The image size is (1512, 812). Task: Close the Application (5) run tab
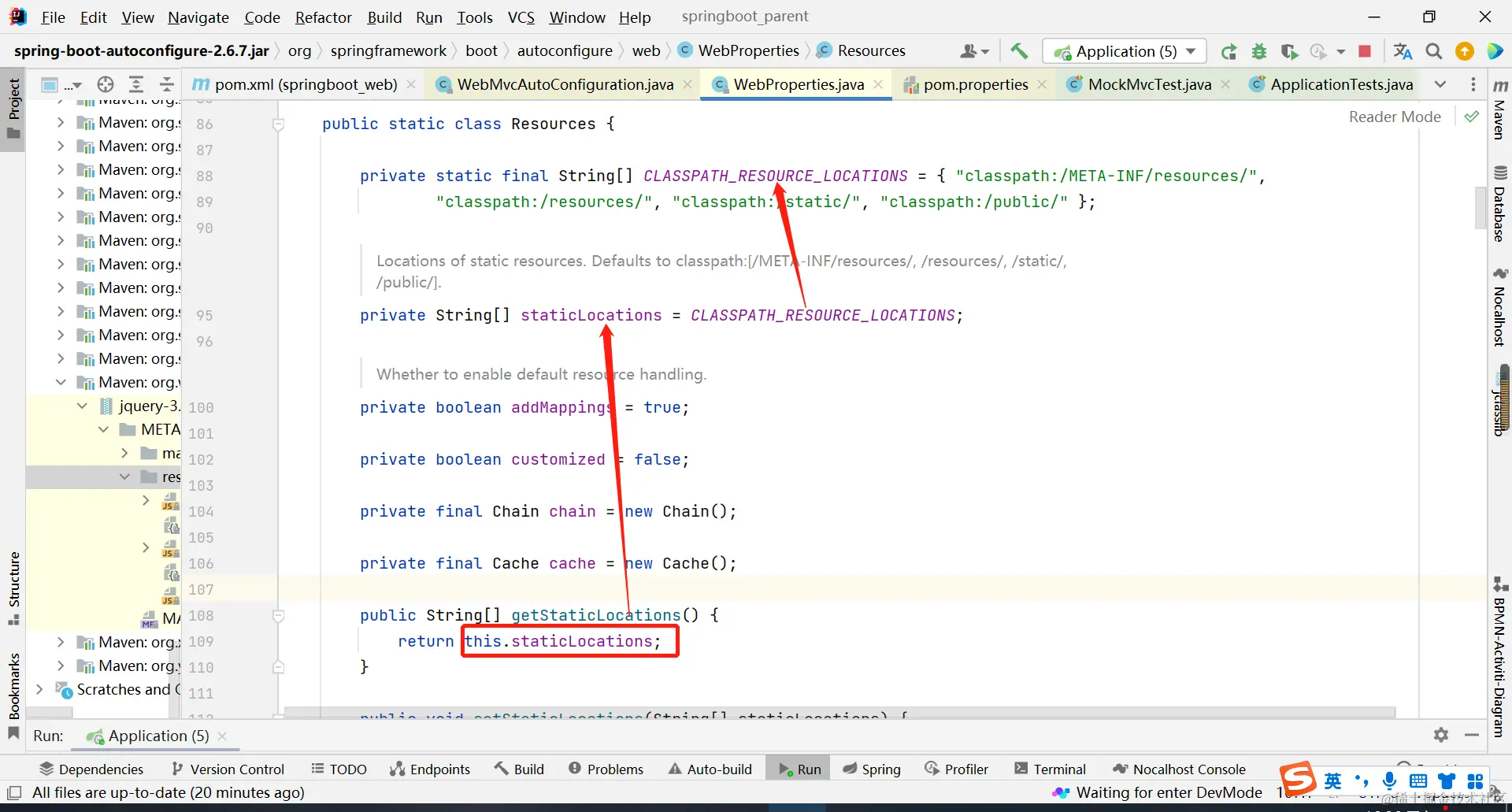point(222,736)
